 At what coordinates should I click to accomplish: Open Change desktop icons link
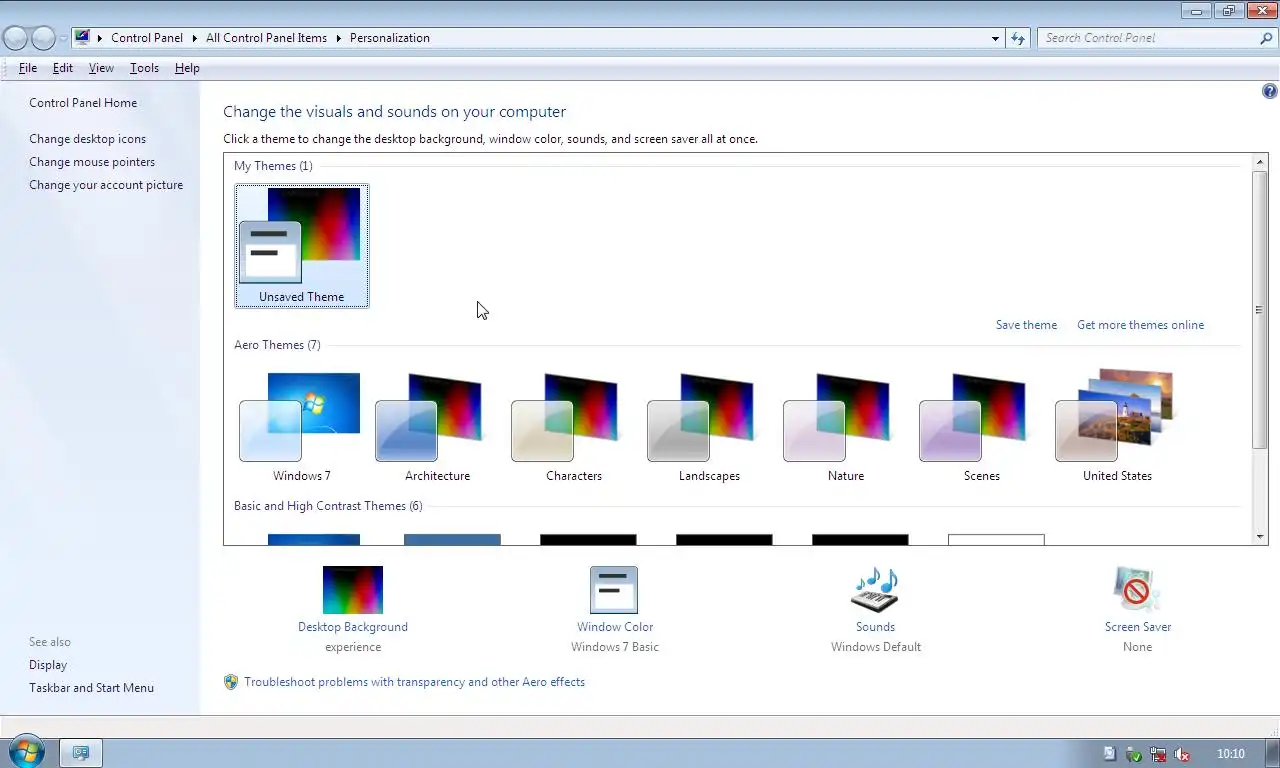(x=88, y=139)
